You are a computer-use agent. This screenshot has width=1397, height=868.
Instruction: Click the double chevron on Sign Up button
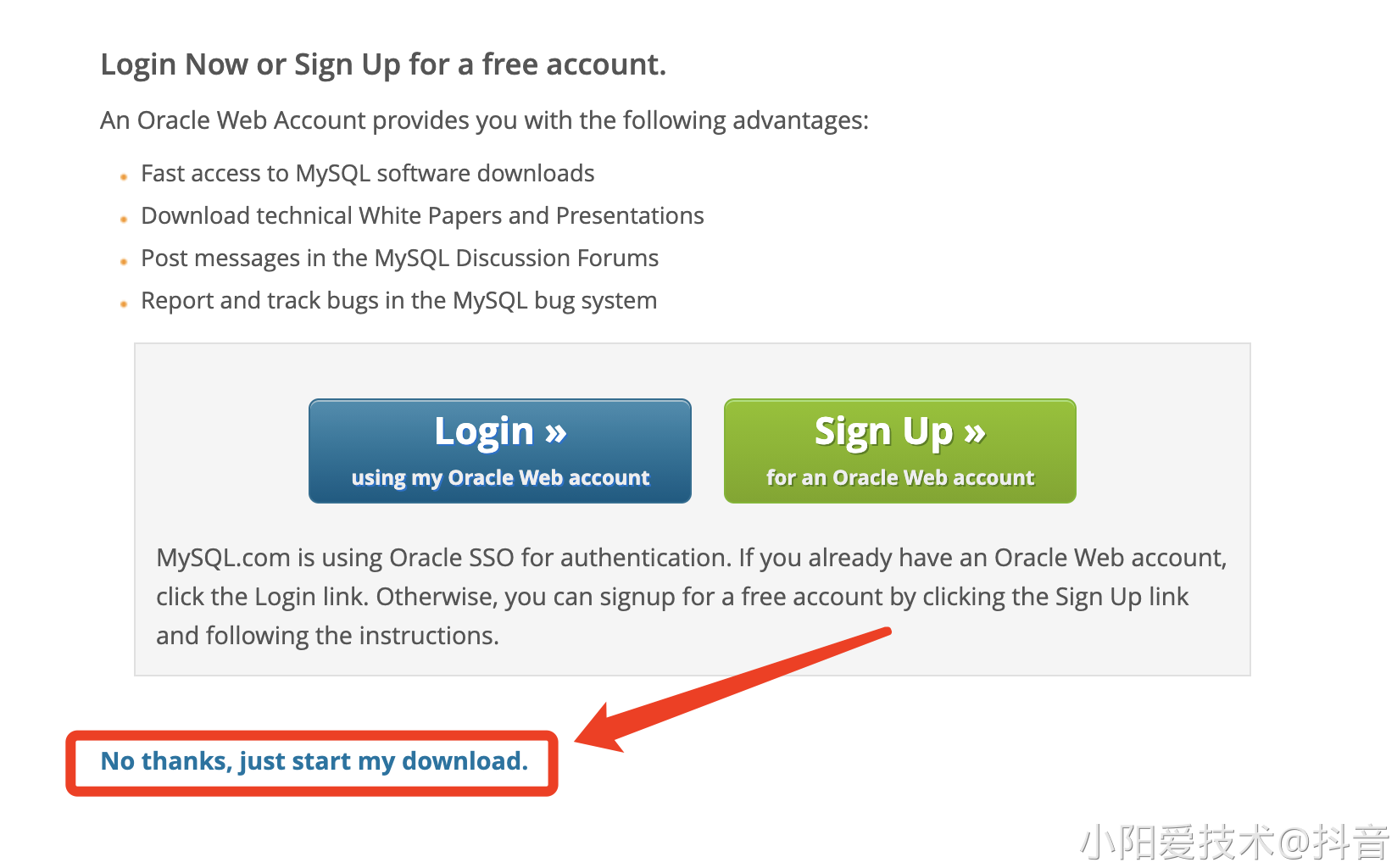[975, 433]
